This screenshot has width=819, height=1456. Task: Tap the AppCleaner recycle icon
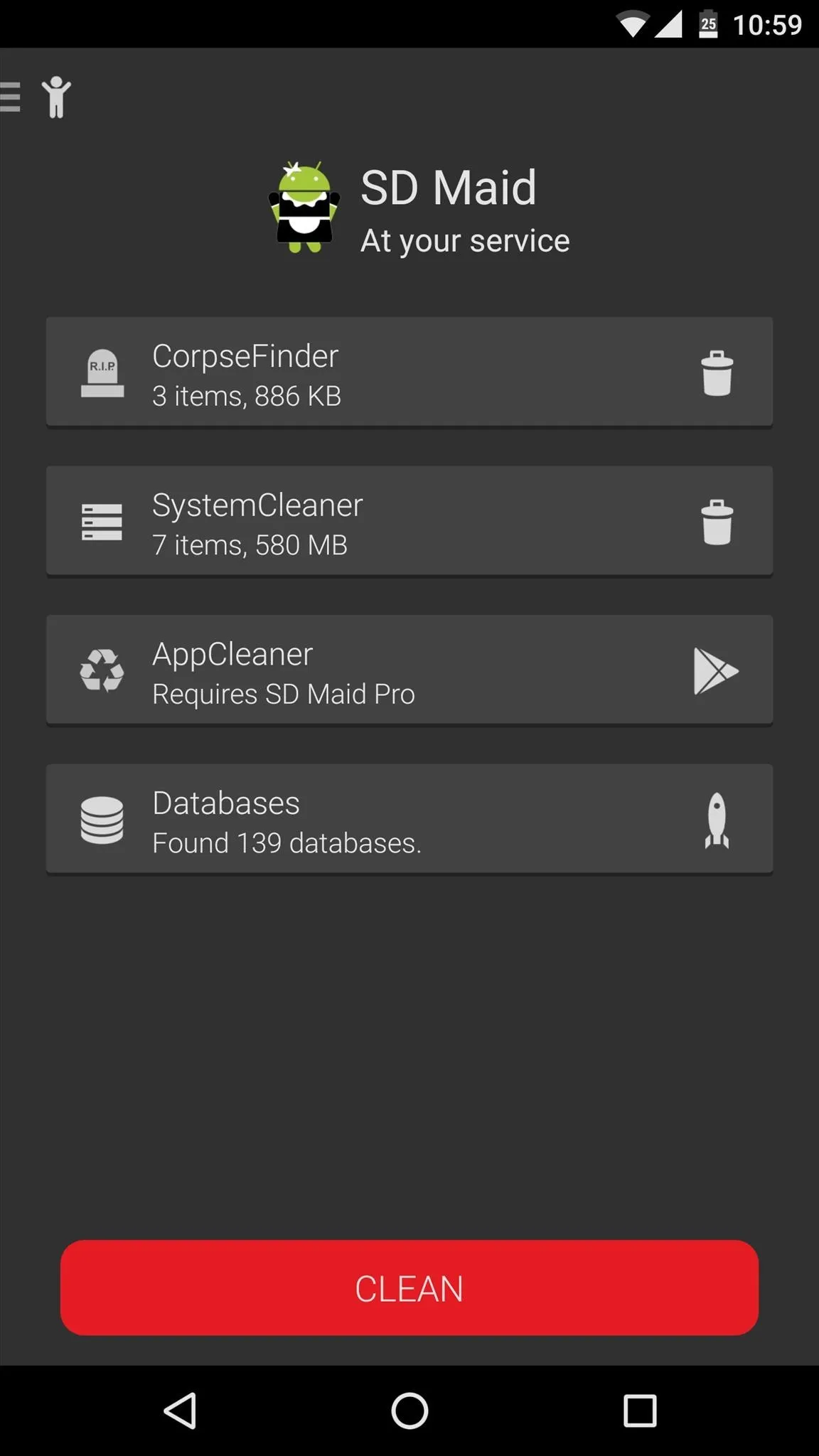tap(102, 670)
